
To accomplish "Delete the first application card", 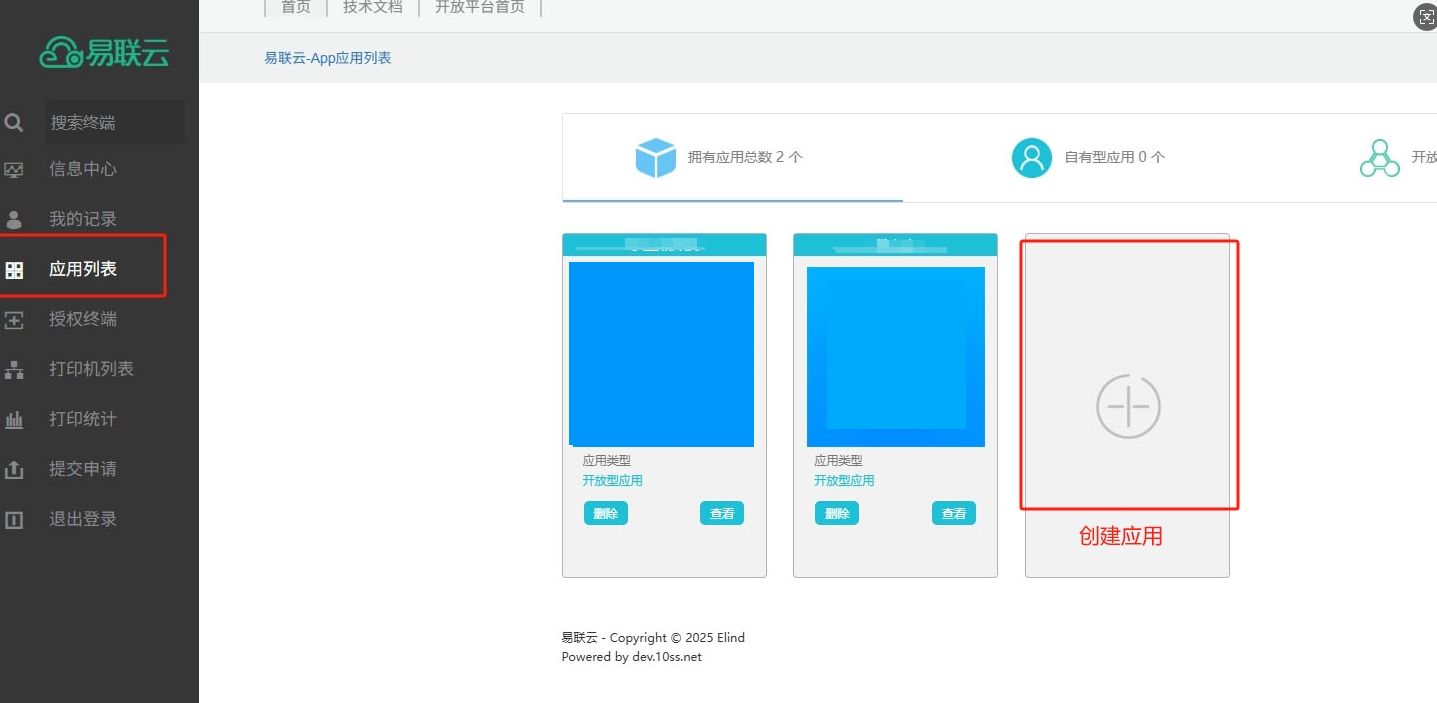I will tap(605, 514).
